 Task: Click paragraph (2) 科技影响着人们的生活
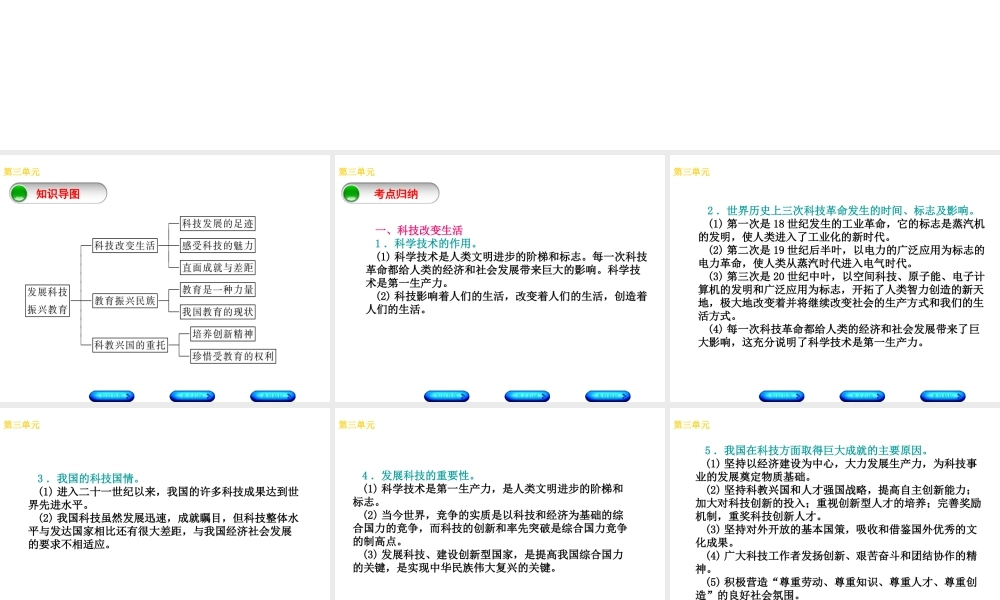[506, 303]
